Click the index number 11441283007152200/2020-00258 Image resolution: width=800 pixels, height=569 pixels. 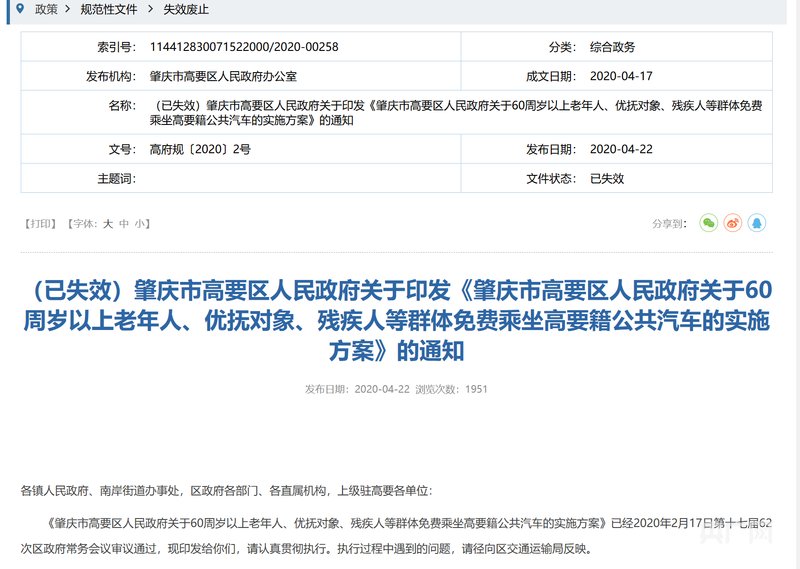coord(243,47)
